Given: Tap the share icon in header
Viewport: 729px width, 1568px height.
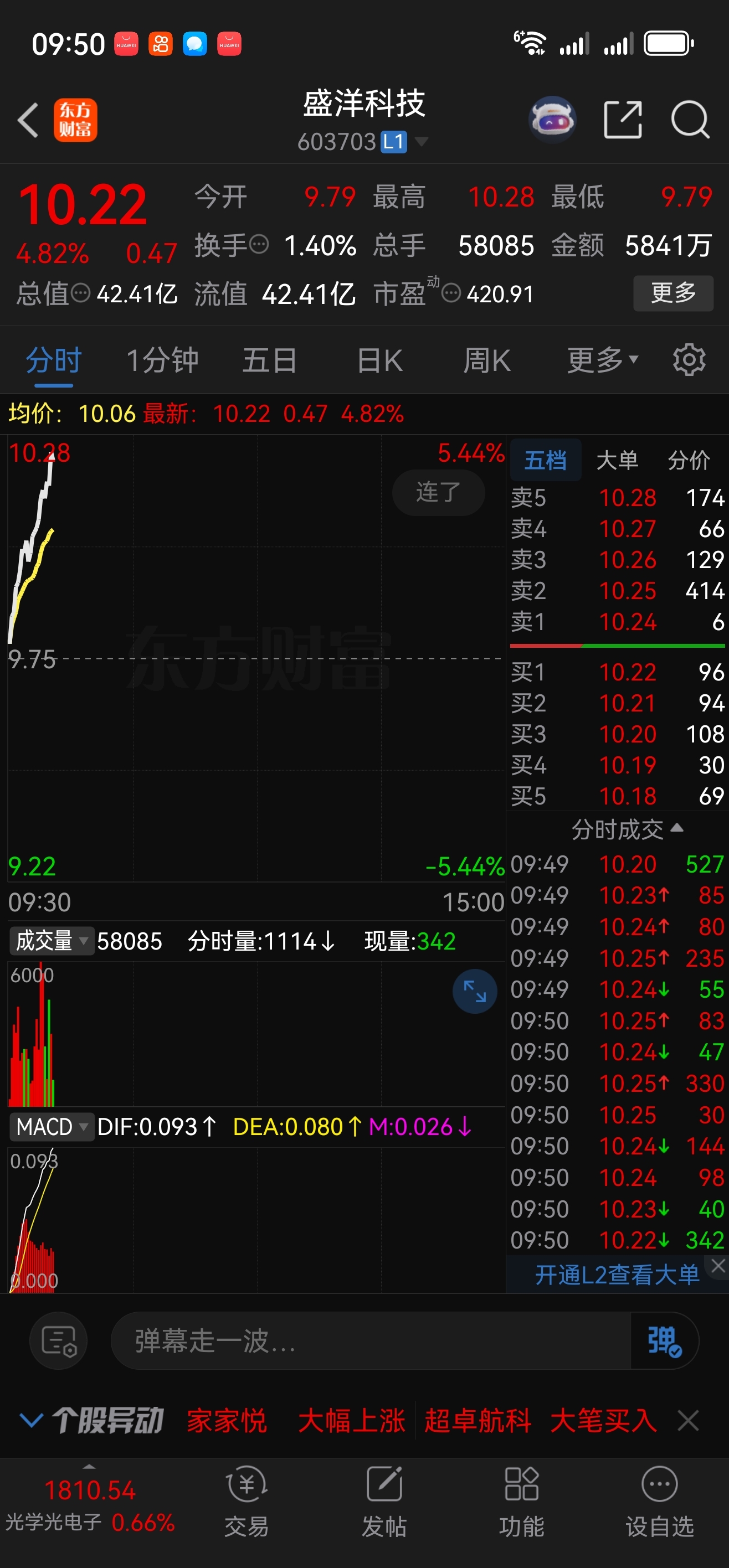Looking at the screenshot, I should tap(623, 120).
